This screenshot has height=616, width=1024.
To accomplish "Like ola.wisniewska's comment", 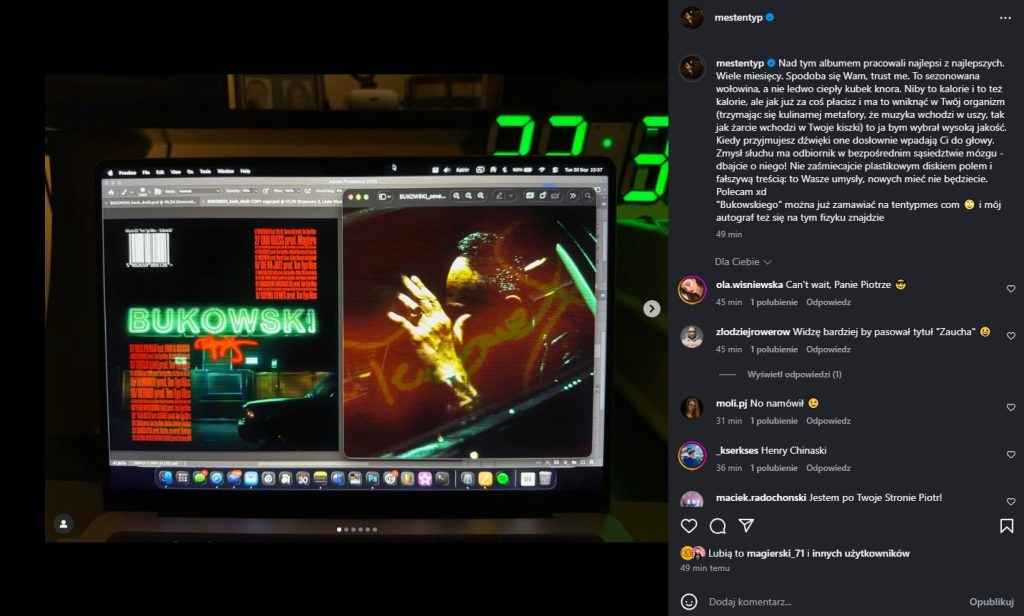I will coord(1010,289).
